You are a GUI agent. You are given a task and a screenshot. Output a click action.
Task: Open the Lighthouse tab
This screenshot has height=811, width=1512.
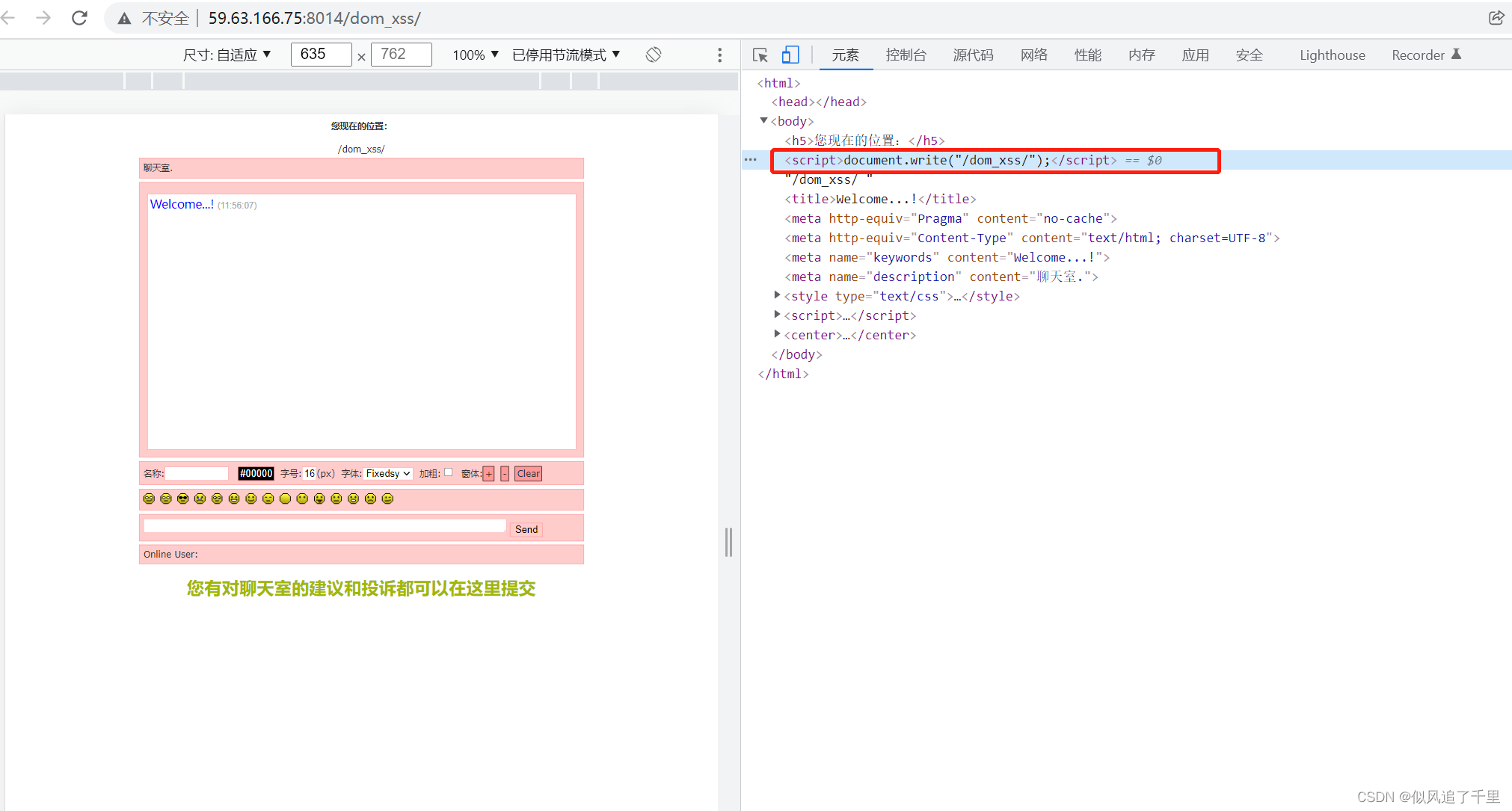click(x=1332, y=55)
